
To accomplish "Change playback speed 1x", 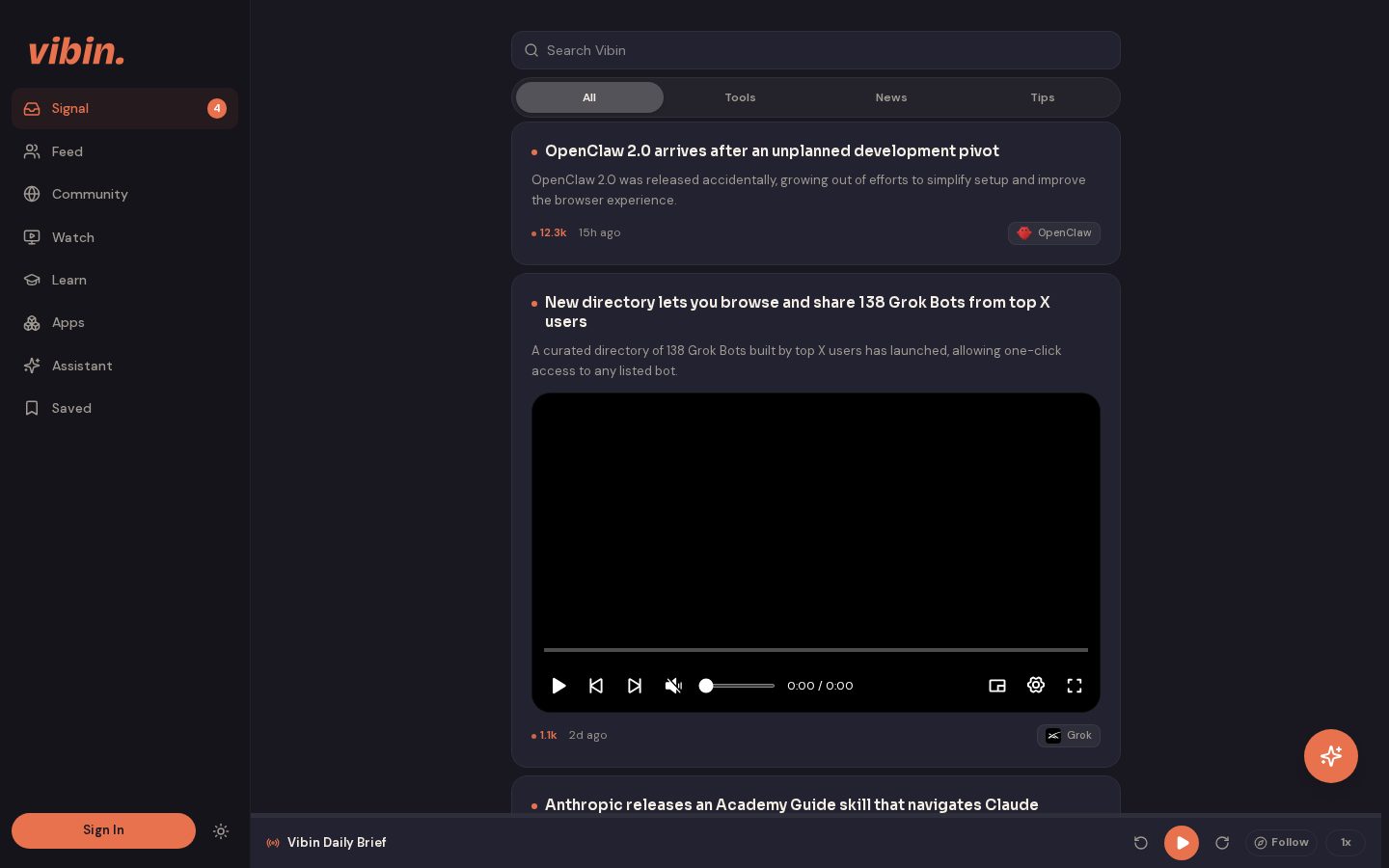I will 1346,843.
